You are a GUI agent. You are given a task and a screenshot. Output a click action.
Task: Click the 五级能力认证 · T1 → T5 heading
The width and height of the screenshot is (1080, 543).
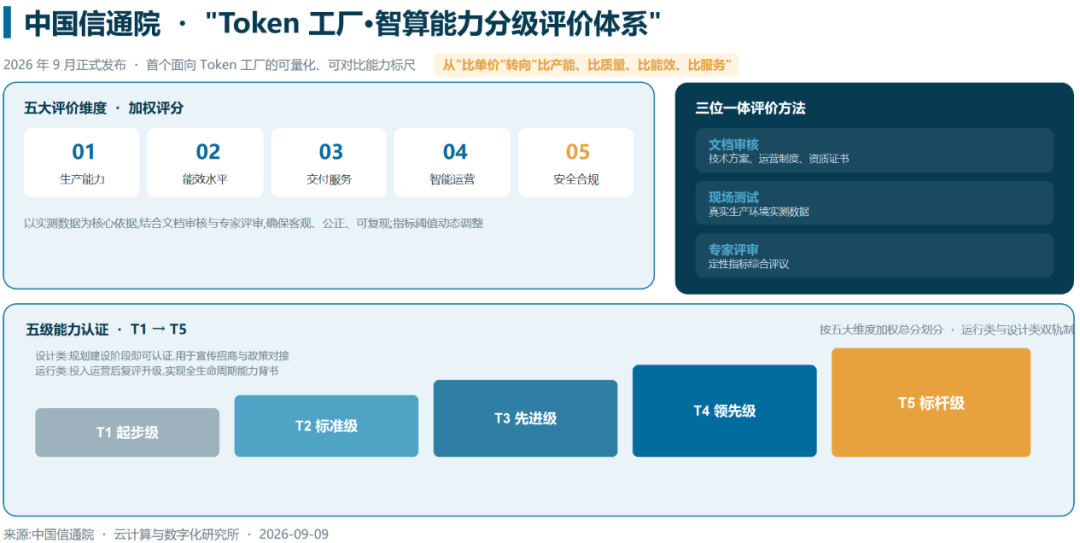(x=107, y=329)
